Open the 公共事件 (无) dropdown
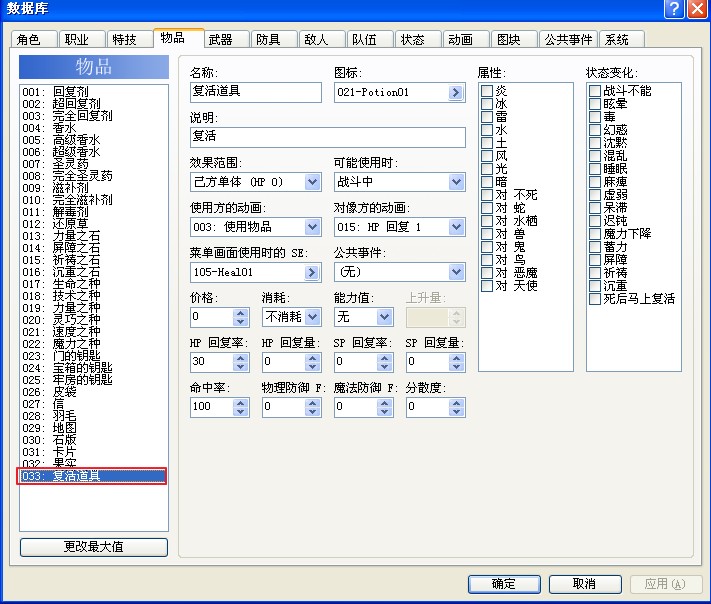711x604 pixels. pyautogui.click(x=456, y=272)
